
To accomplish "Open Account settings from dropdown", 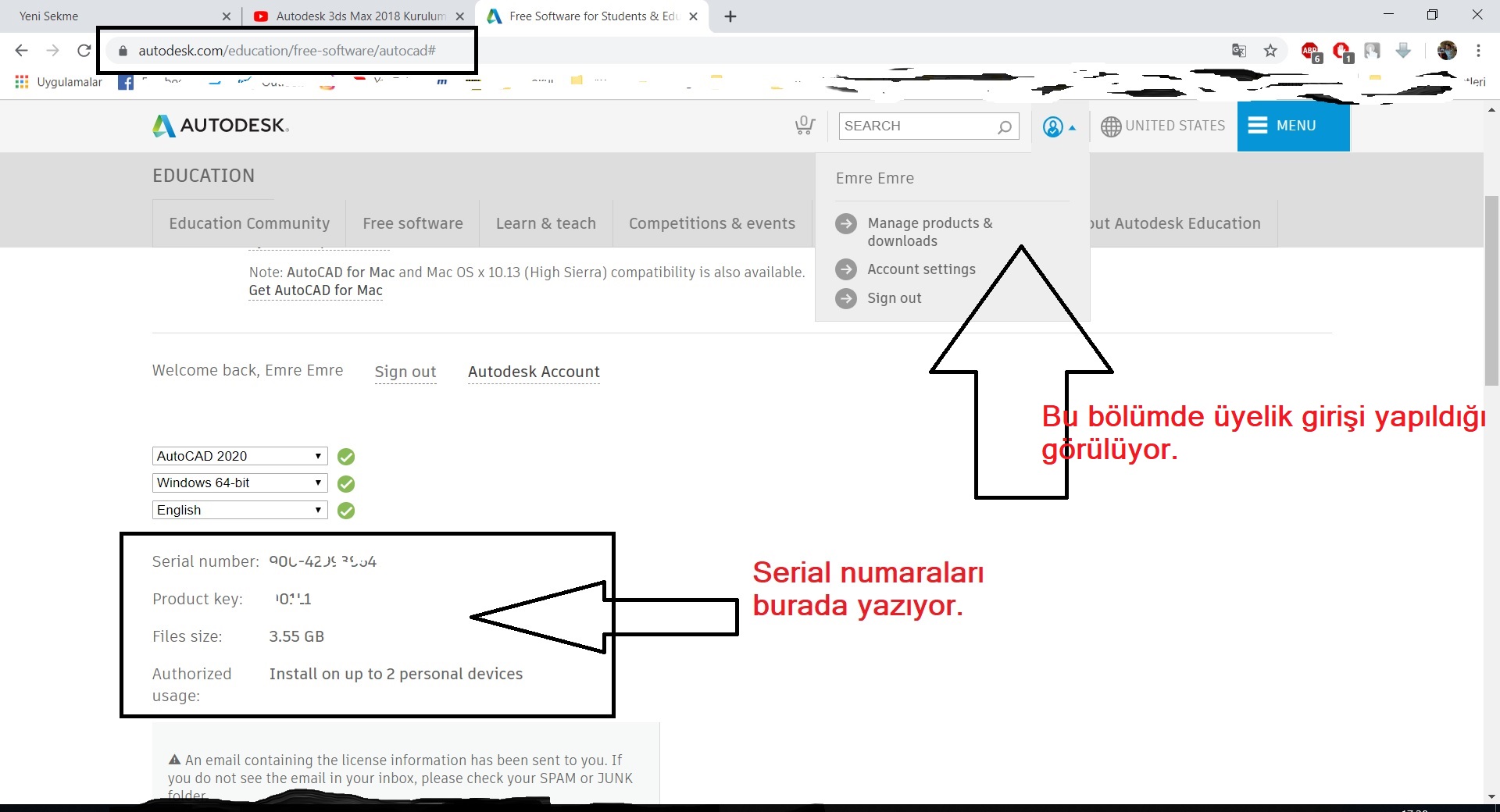I will 921,269.
